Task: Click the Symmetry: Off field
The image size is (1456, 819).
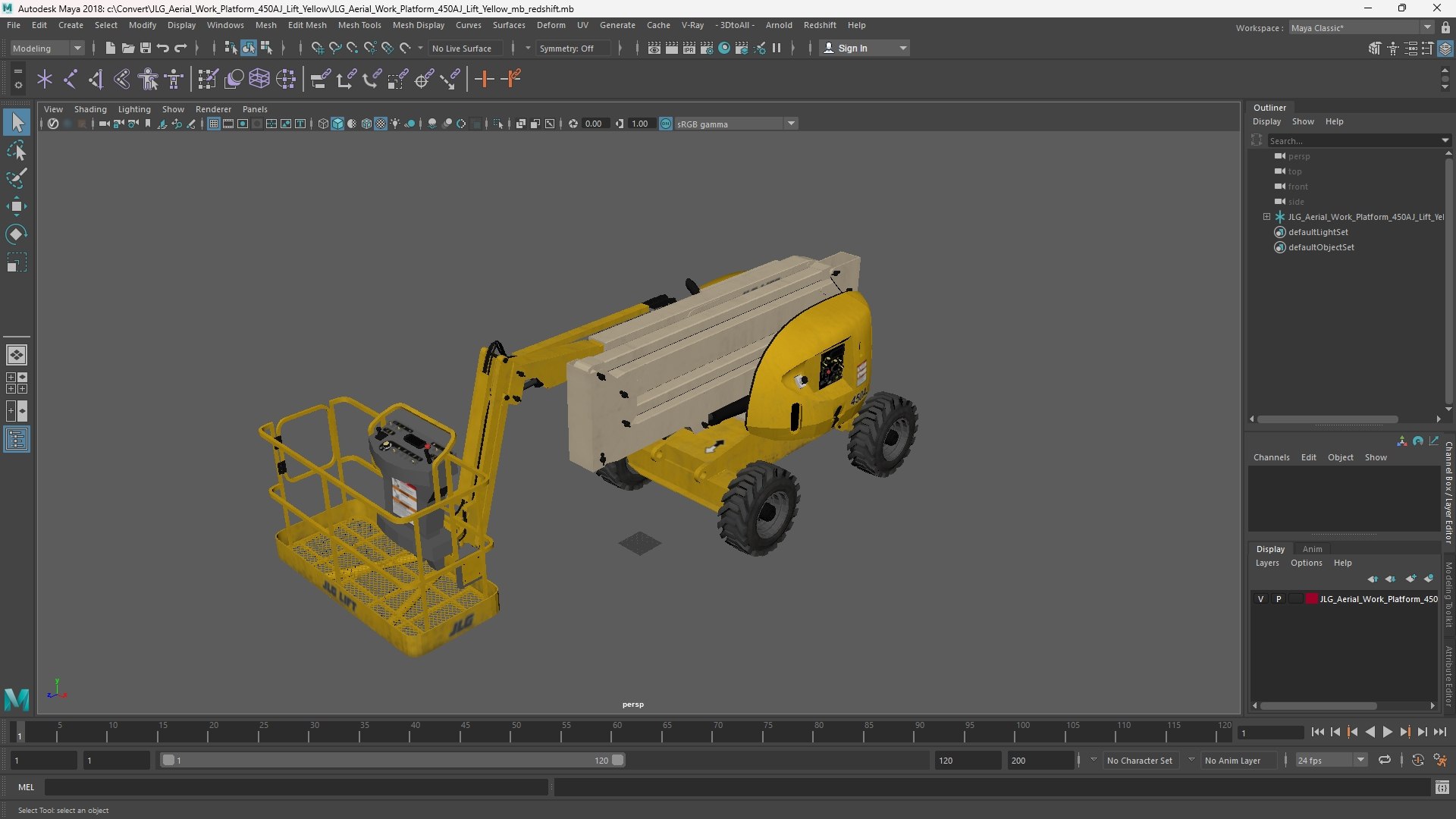Action: (x=573, y=48)
